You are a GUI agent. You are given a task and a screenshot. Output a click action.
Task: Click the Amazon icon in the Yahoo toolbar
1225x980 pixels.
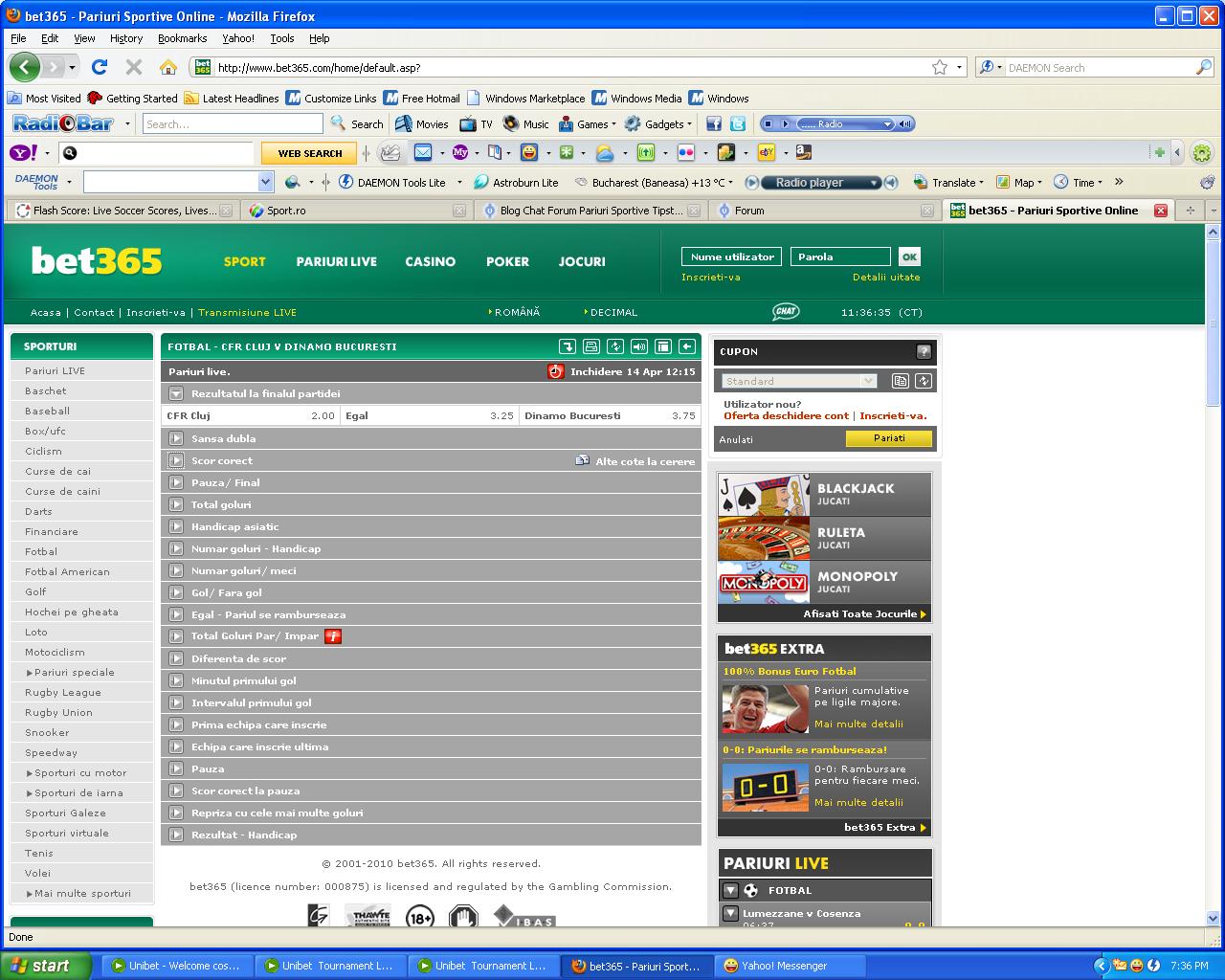[x=803, y=152]
